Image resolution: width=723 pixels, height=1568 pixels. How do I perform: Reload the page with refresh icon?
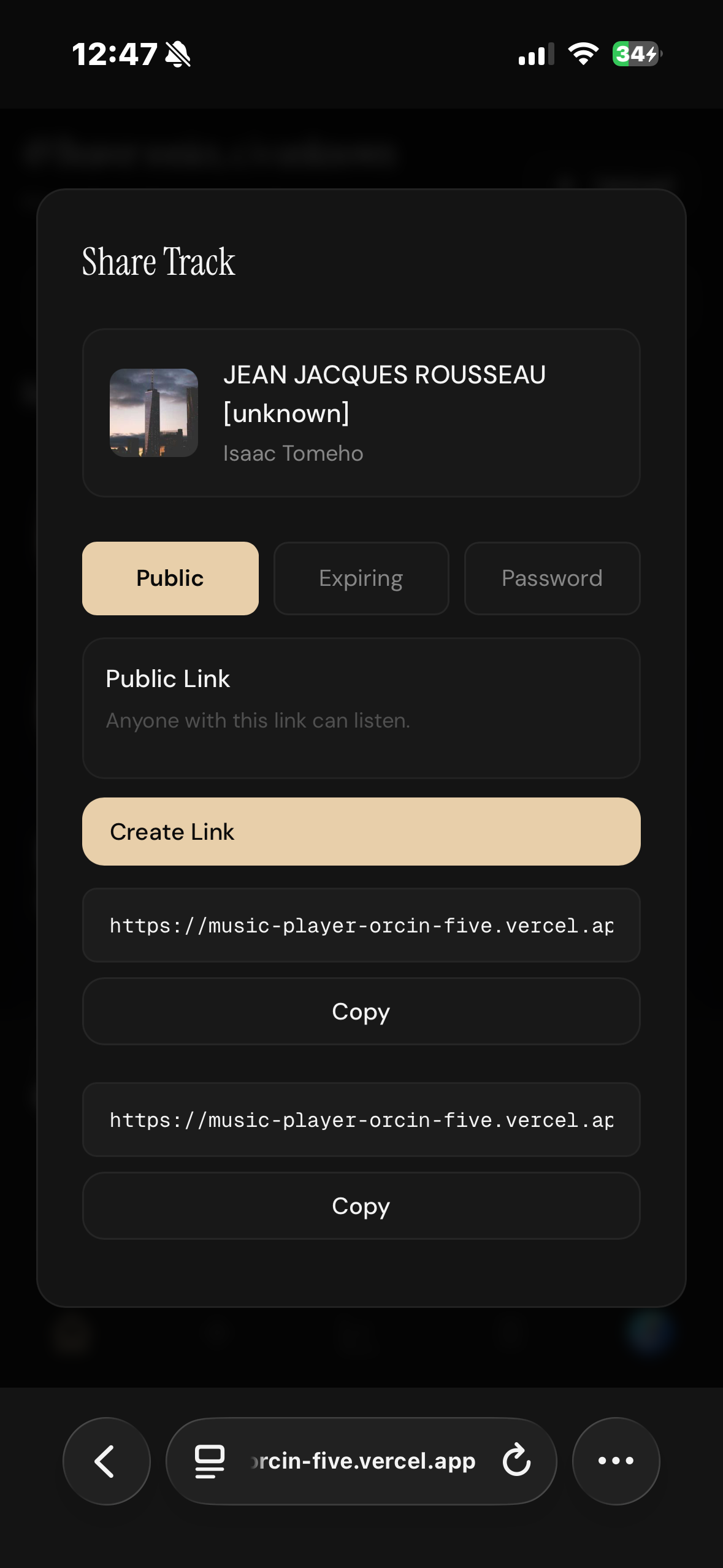click(516, 1460)
